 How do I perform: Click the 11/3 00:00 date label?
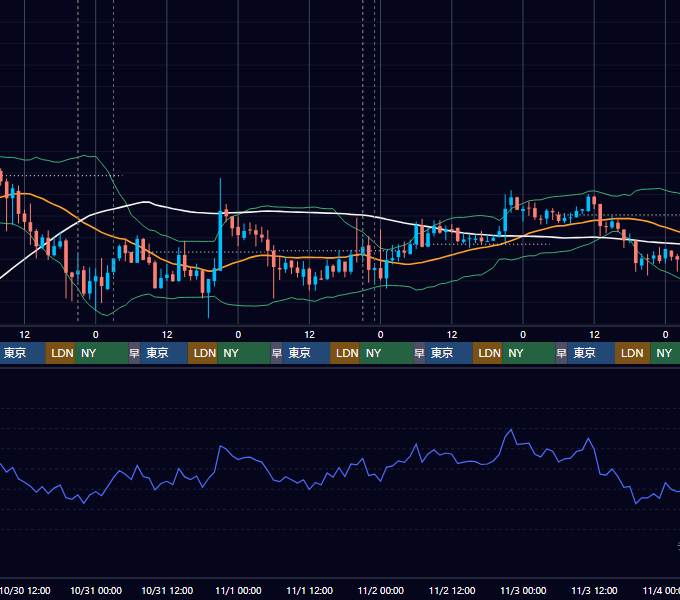[x=523, y=590]
